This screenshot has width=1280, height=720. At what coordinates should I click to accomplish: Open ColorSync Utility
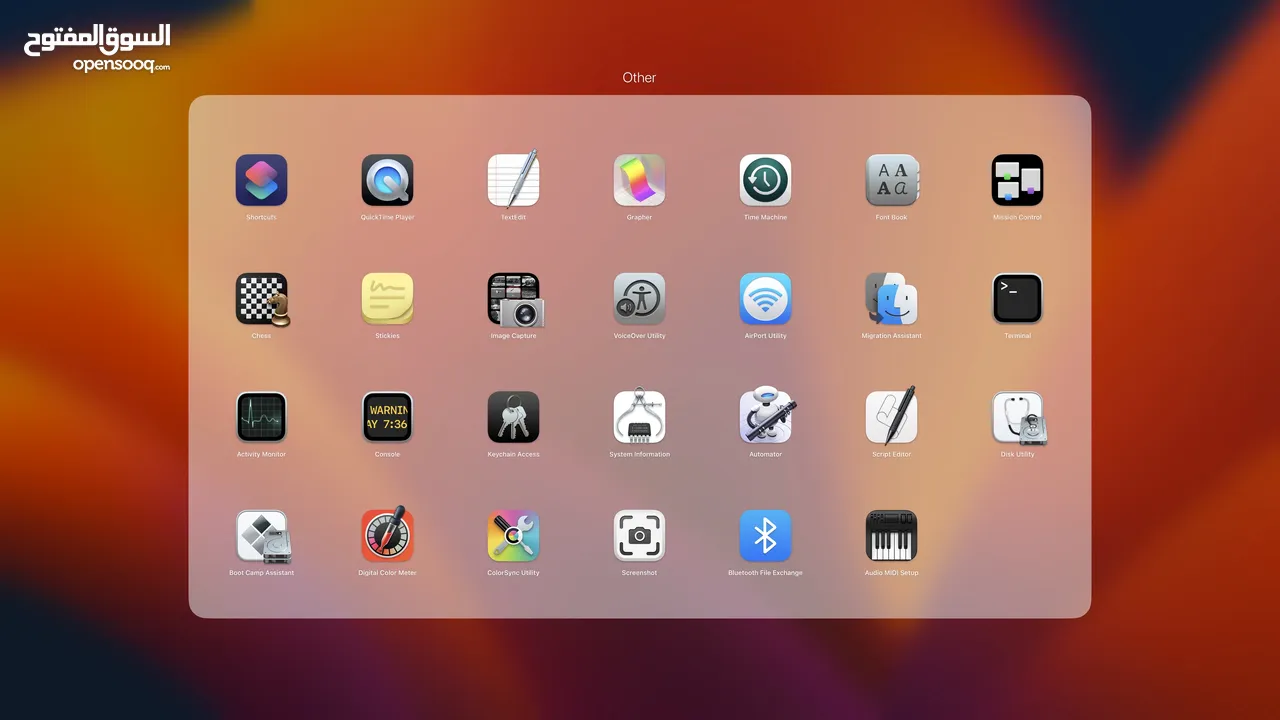point(513,536)
